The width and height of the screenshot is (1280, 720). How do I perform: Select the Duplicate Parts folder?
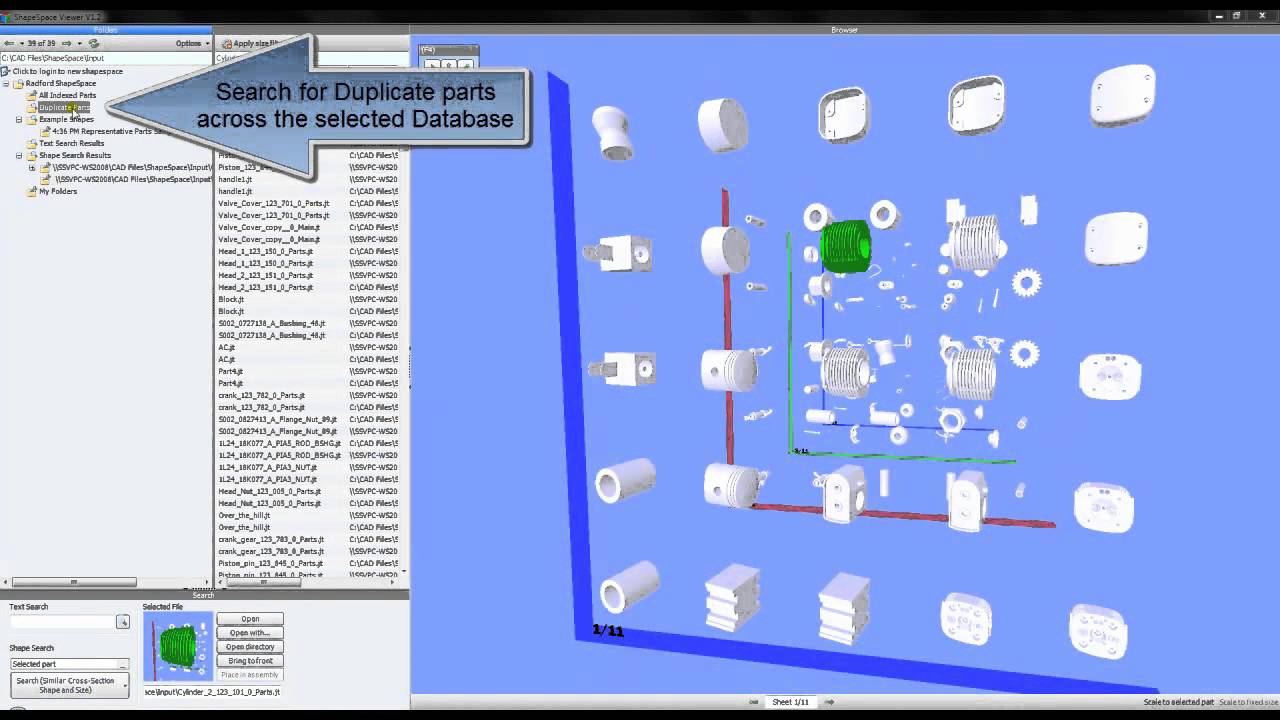64,107
